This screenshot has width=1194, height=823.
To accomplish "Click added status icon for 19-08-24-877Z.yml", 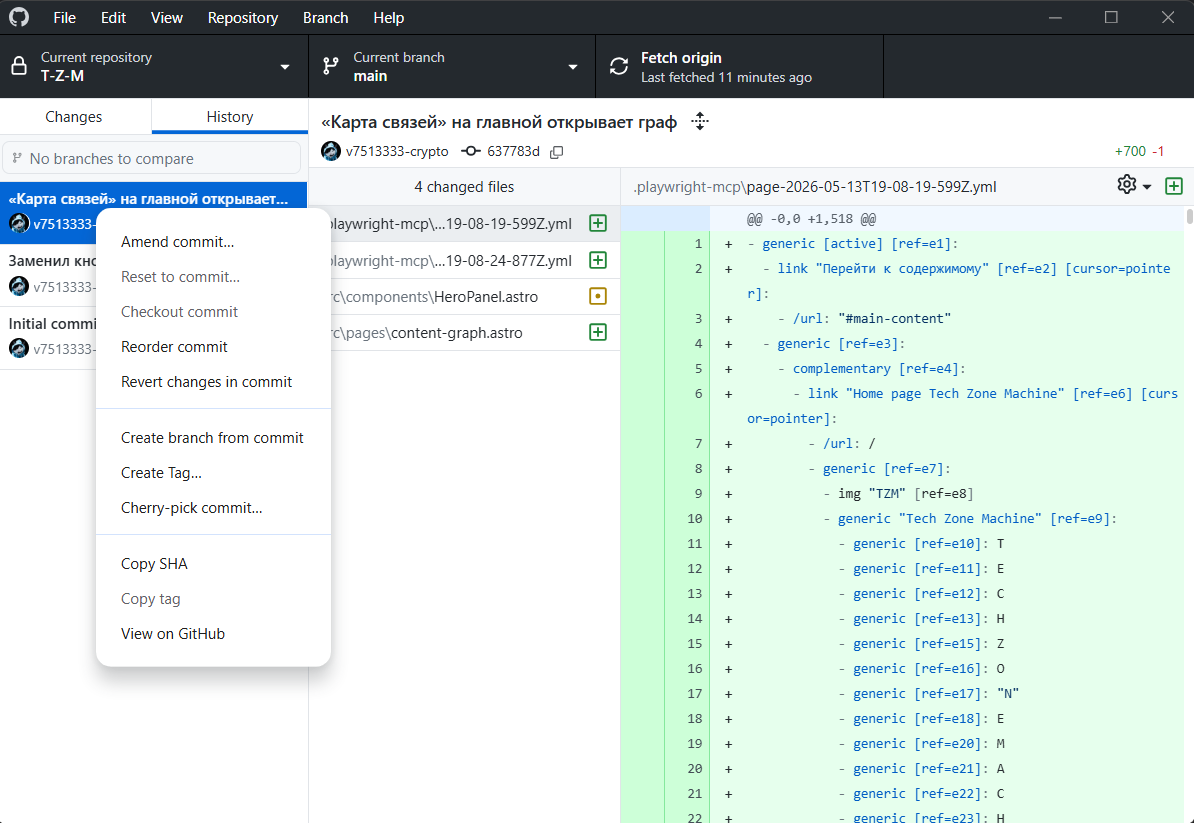I will (598, 260).
